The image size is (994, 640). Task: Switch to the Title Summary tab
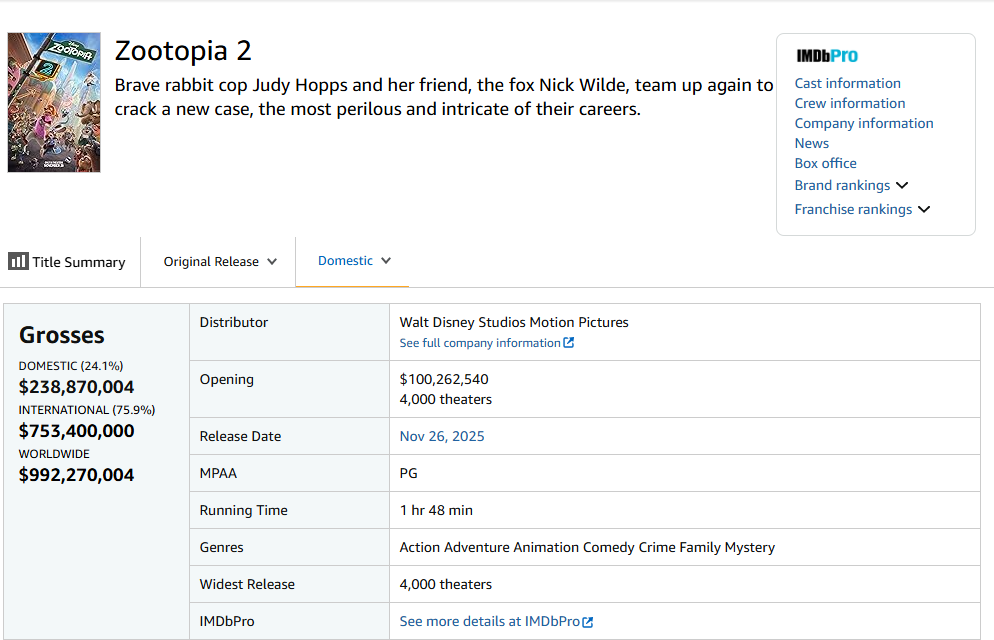pos(78,262)
